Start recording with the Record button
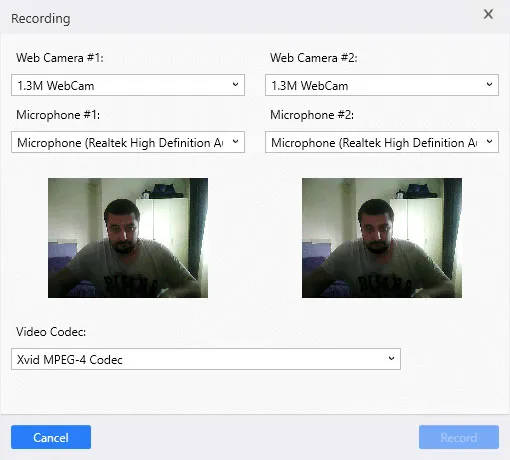 coord(459,437)
